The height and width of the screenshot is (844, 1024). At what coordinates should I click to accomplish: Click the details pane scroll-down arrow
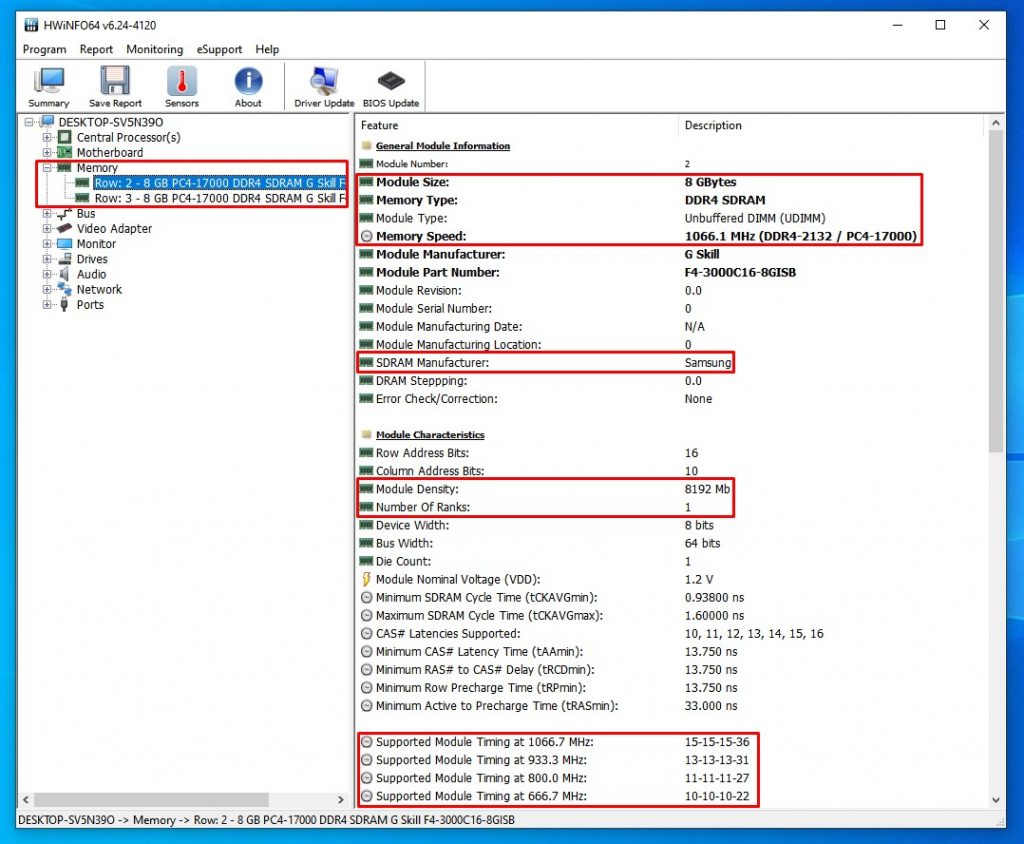click(x=997, y=800)
